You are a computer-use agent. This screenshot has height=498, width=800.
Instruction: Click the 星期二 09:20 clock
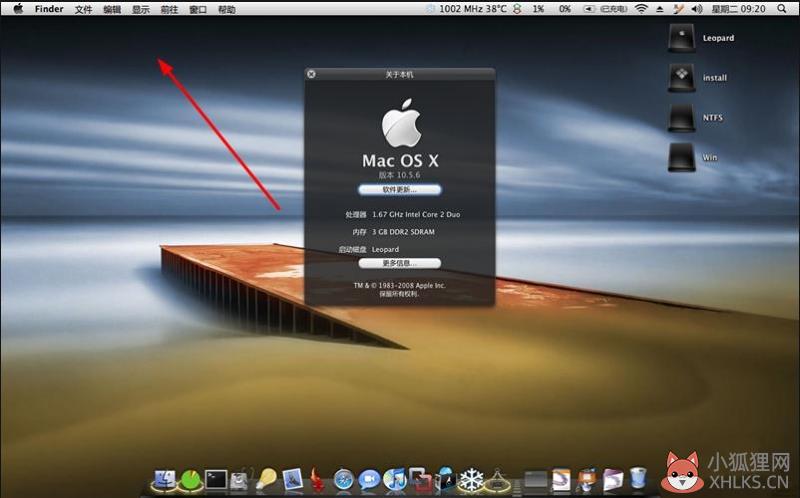coord(739,9)
